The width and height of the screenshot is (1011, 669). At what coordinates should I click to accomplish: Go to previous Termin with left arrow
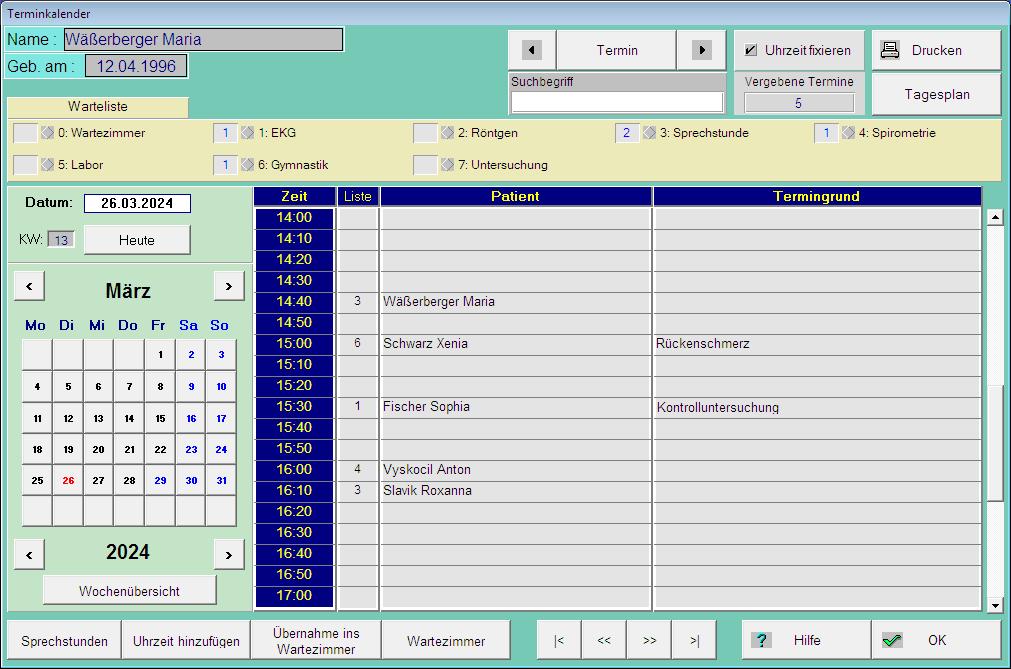point(532,50)
